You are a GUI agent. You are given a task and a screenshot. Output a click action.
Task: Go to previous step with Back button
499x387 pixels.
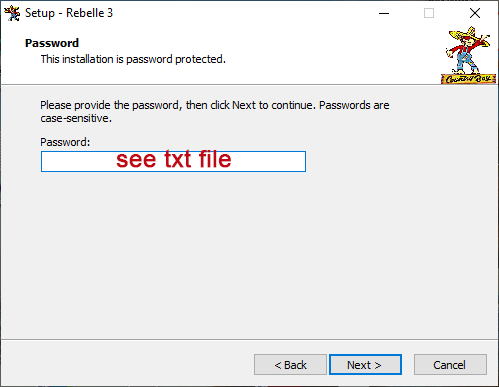pos(290,365)
